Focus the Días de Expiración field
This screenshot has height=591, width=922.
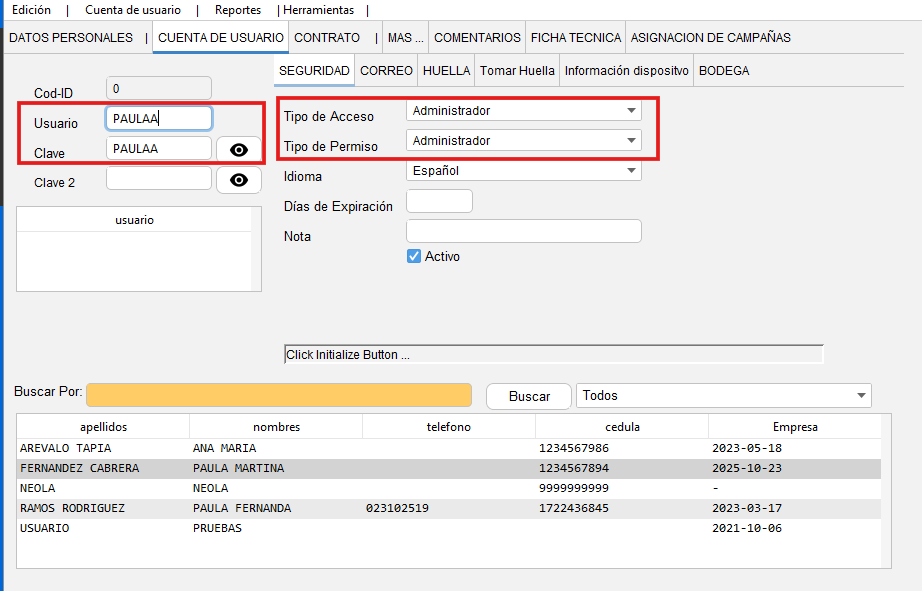pos(439,201)
